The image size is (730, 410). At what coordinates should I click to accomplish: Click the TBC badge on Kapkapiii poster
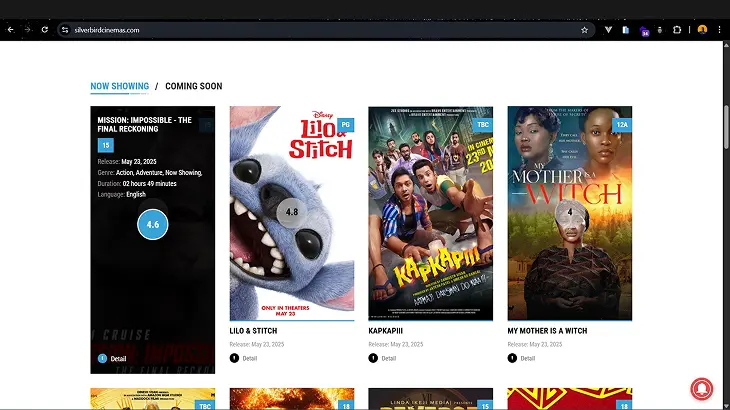(x=483, y=125)
